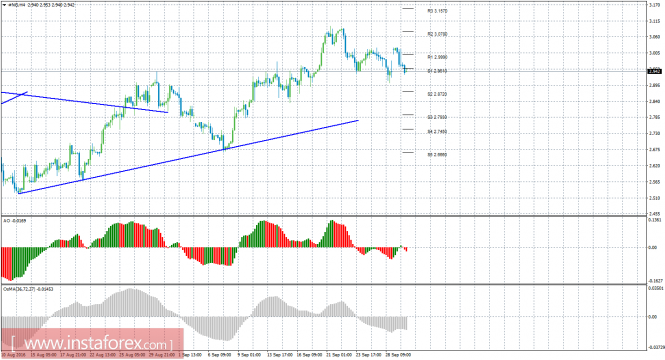The height and width of the screenshot is (360, 665).
Task: Open the chart symbol dropdown arrow
Action: pos(4,5)
